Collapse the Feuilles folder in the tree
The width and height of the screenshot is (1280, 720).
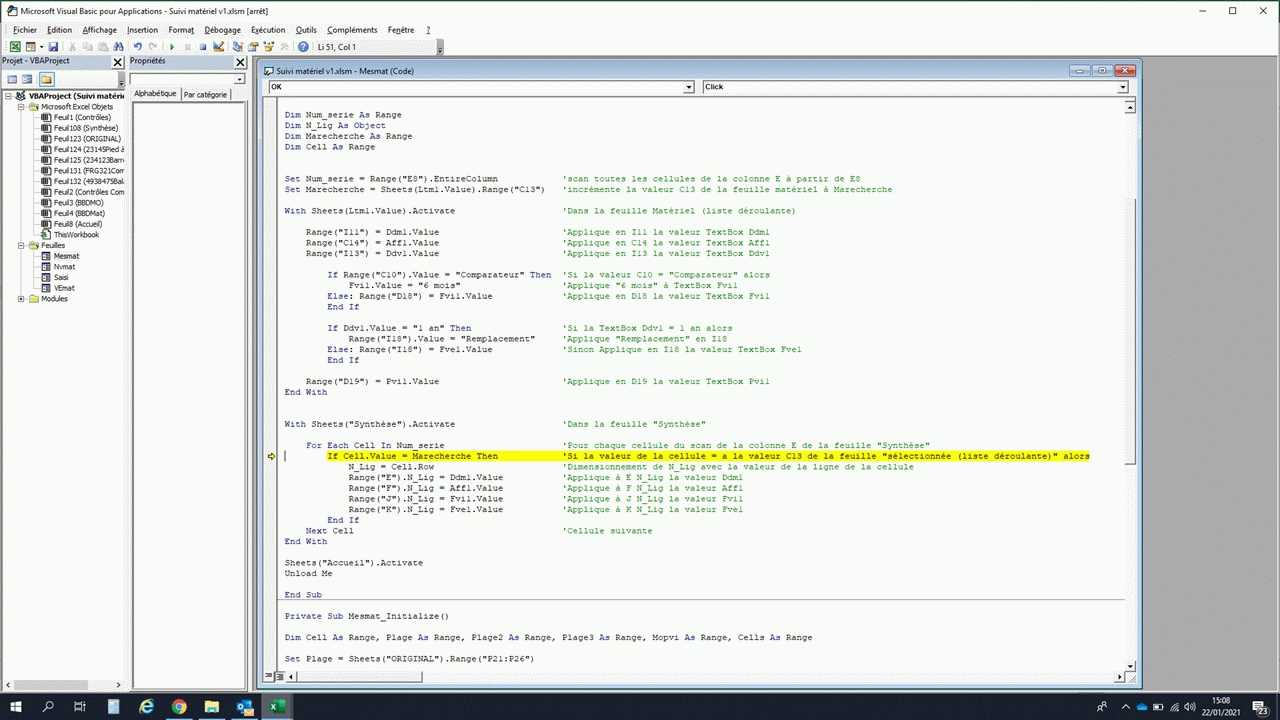pos(21,245)
